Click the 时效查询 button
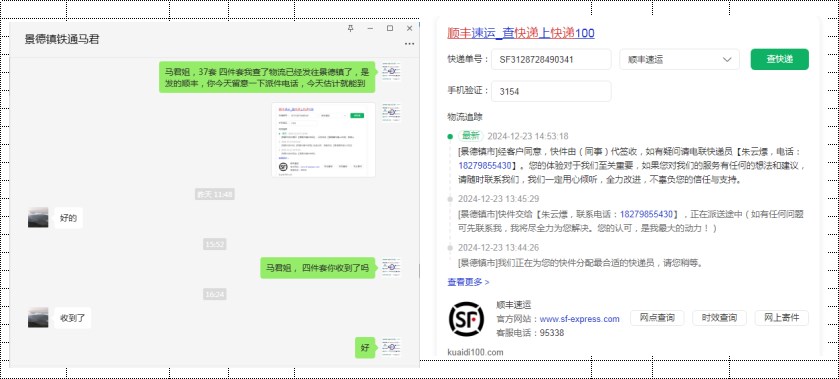 click(719, 317)
